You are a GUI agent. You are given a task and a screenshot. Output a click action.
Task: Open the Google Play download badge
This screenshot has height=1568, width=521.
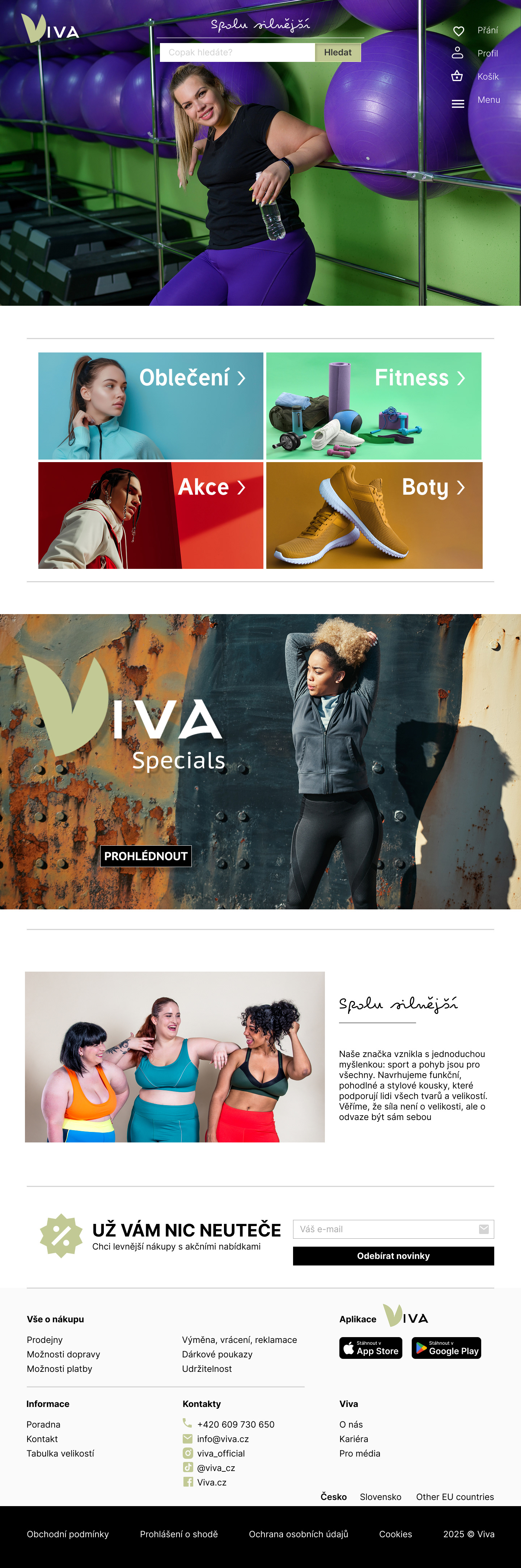tap(446, 1348)
